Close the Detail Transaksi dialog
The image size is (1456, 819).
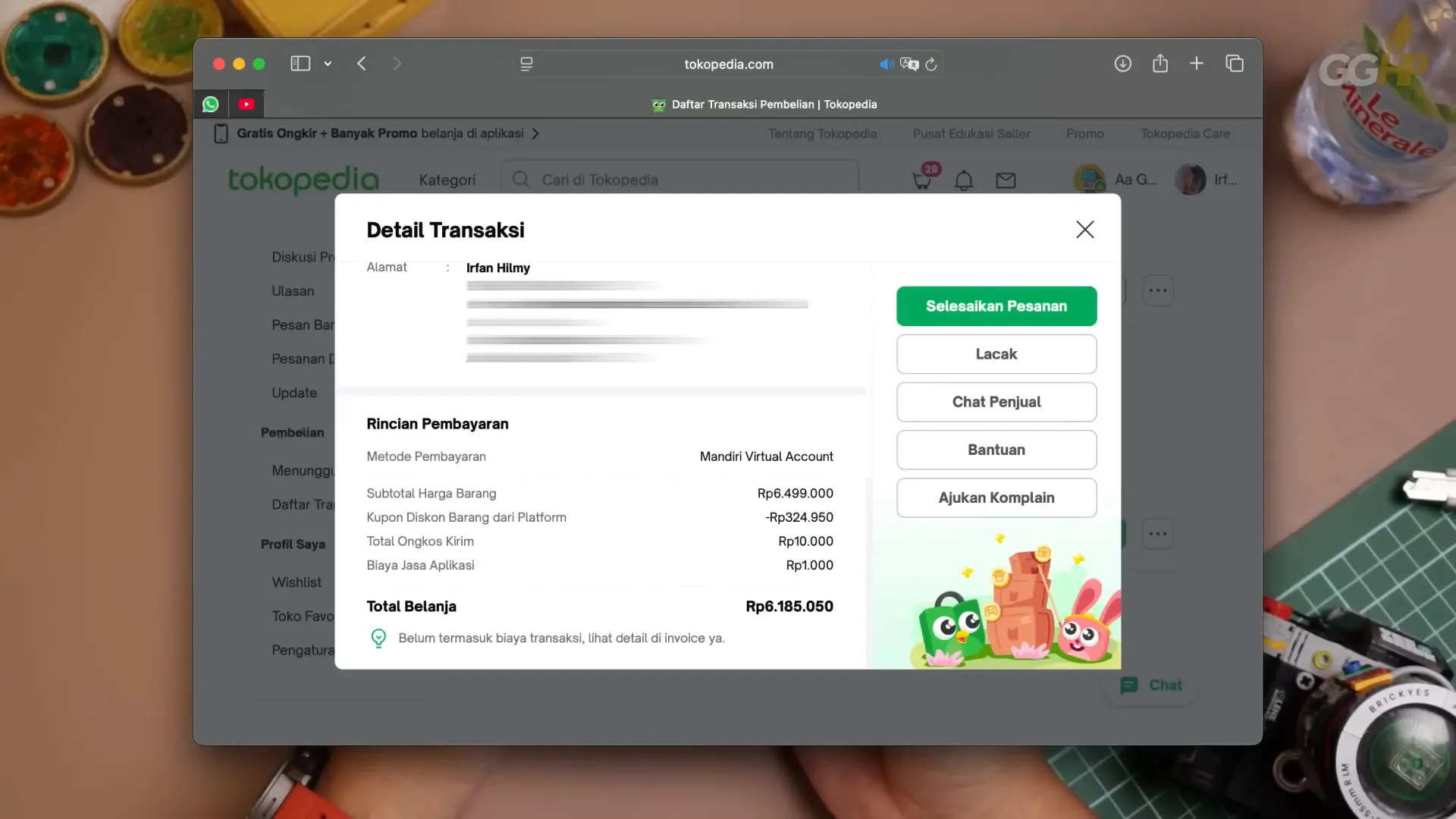pos(1084,230)
